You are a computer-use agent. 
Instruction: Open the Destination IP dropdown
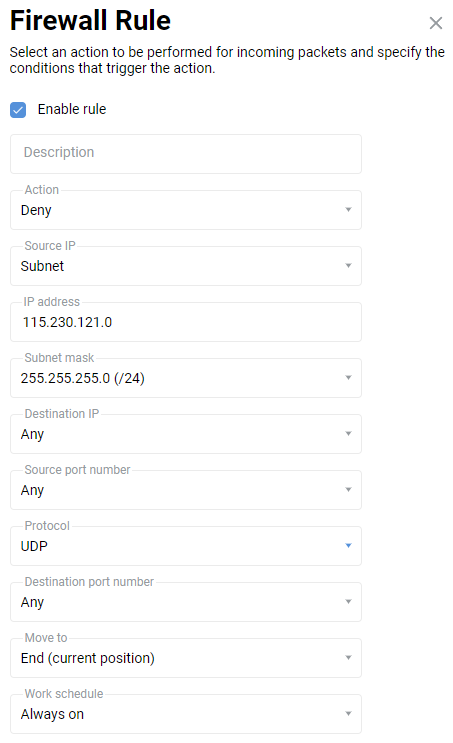[186, 434]
